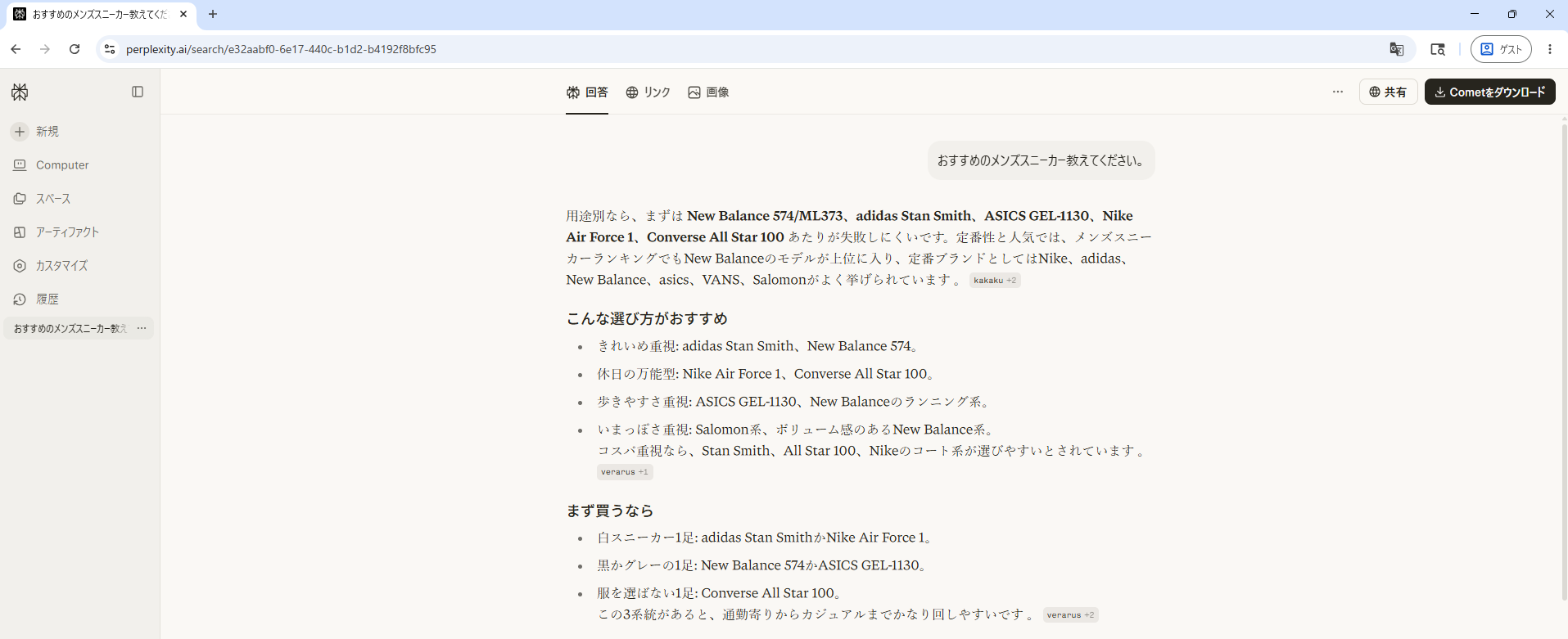
Task: Open more options ellipsis near 共有
Action: [1338, 92]
